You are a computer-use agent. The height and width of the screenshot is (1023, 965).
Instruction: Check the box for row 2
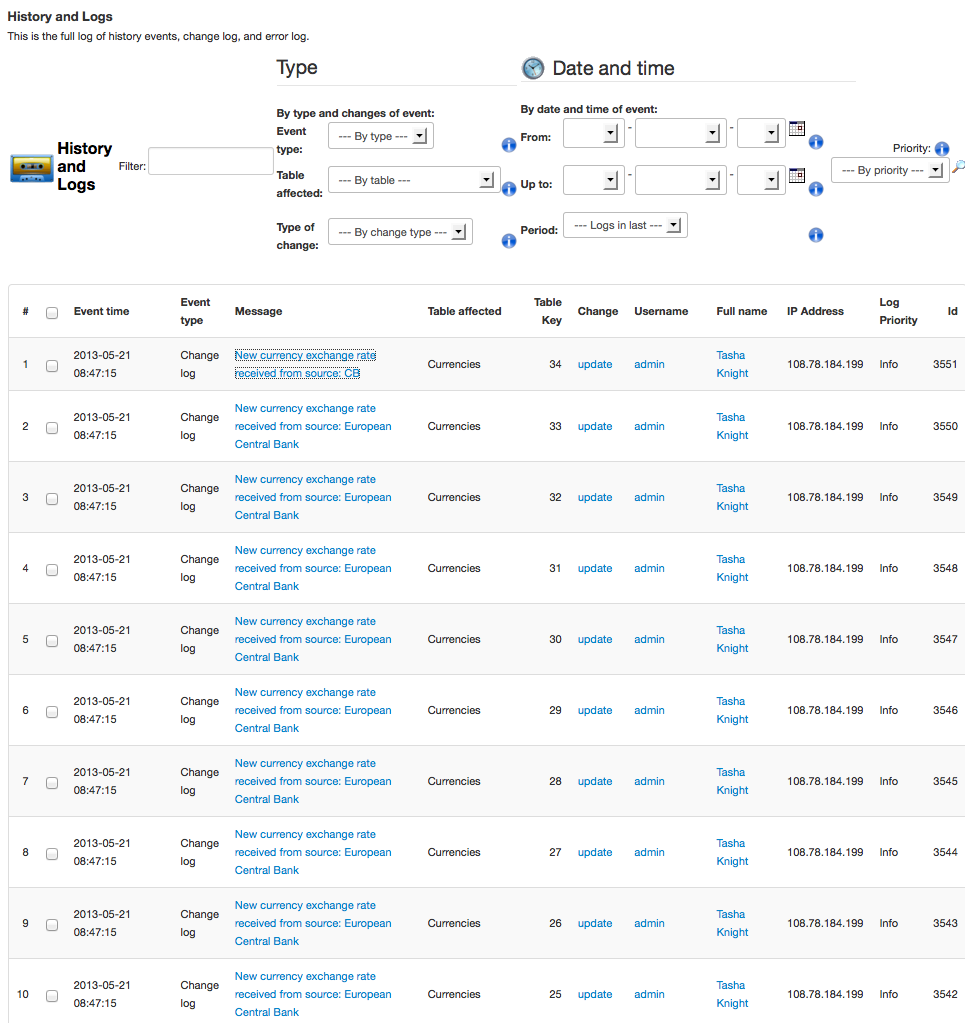(52, 428)
